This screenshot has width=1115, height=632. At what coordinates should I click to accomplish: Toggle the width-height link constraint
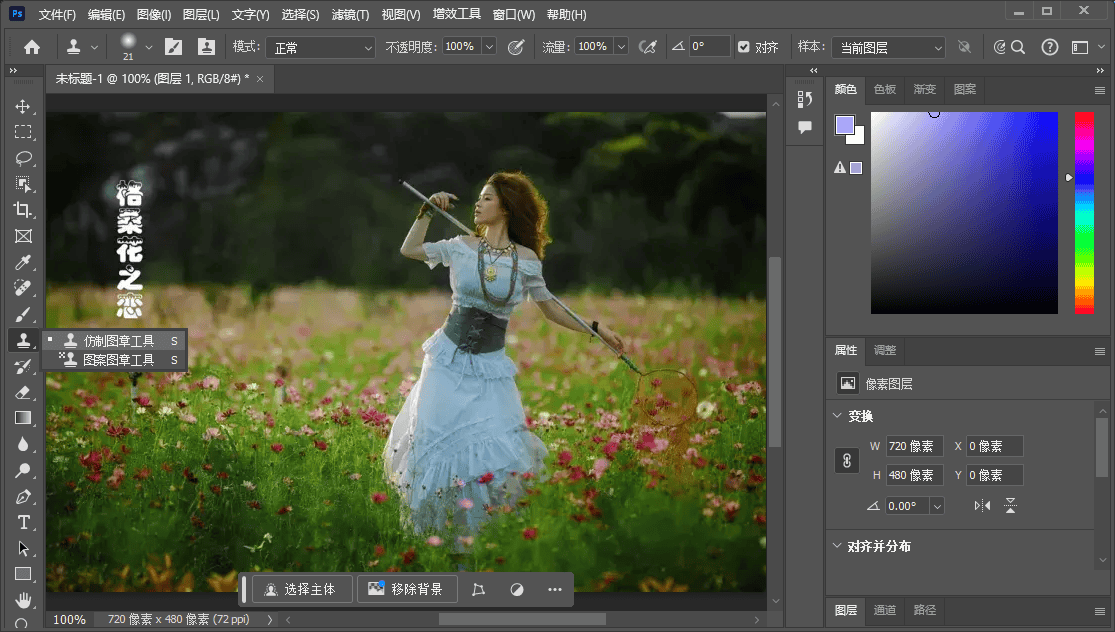[846, 461]
